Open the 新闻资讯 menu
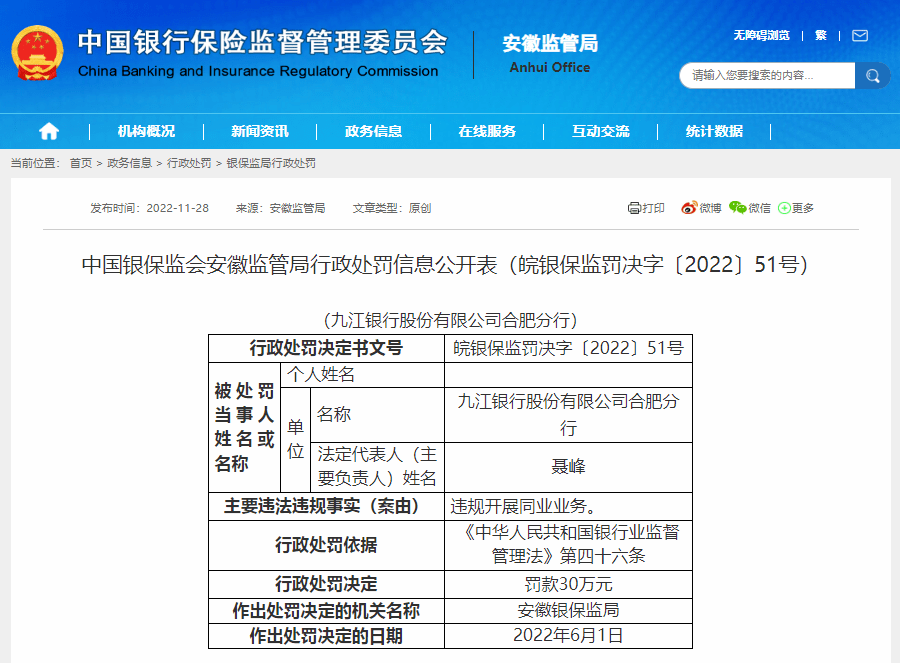This screenshot has height=663, width=900. [260, 131]
